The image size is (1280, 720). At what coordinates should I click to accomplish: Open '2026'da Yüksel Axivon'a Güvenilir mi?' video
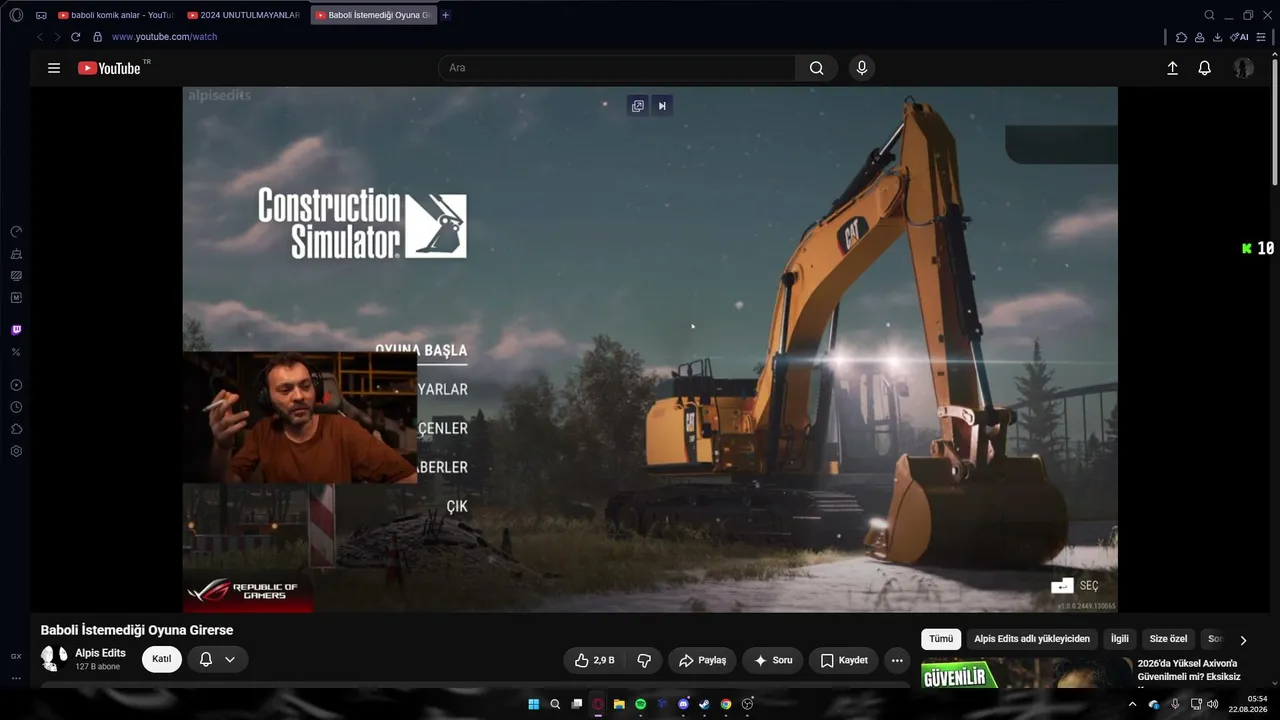click(x=1190, y=672)
